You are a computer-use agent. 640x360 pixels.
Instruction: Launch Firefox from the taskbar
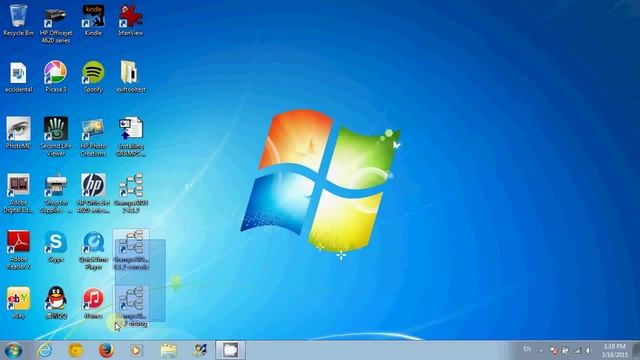point(106,350)
